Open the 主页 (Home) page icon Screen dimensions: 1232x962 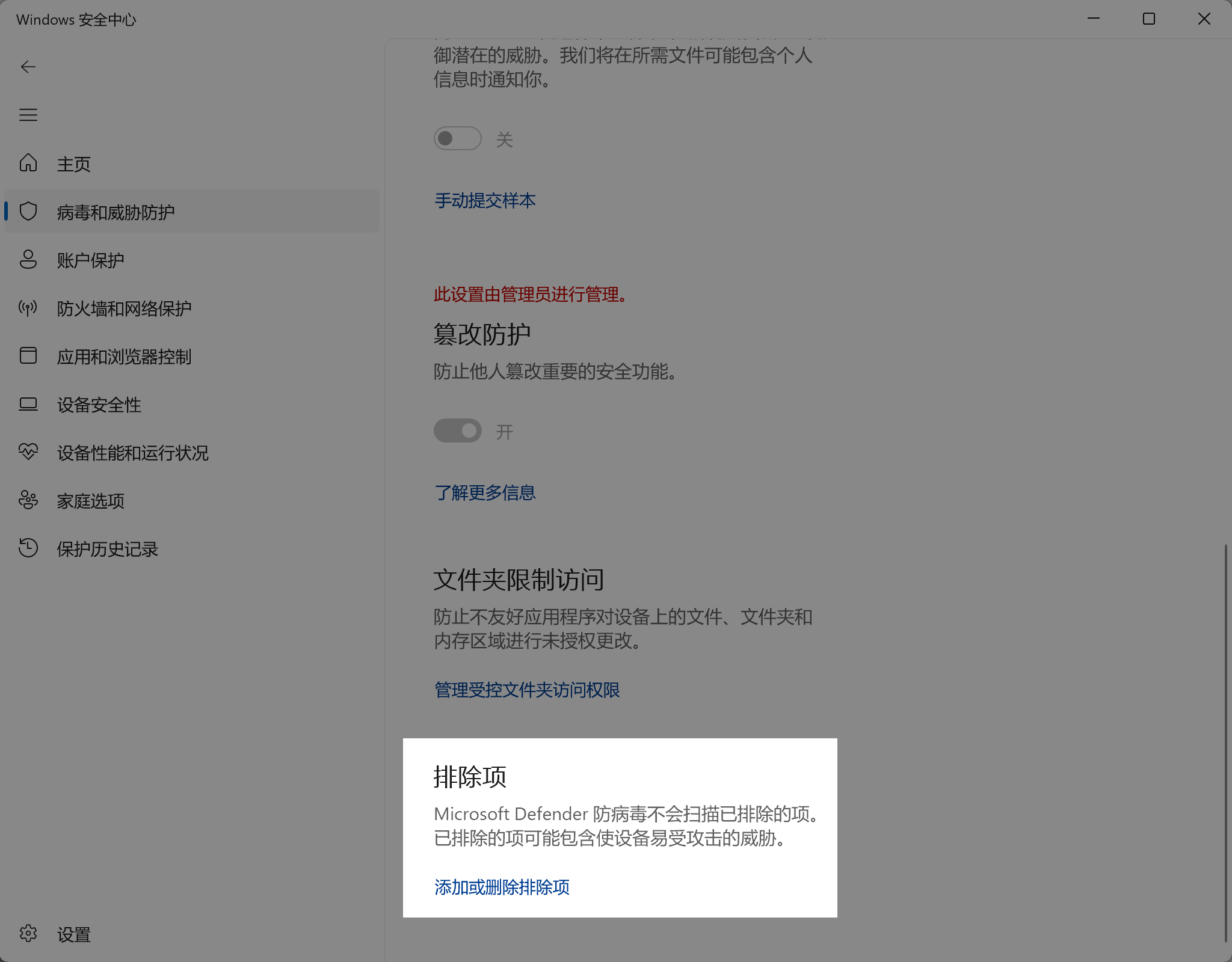pos(28,163)
